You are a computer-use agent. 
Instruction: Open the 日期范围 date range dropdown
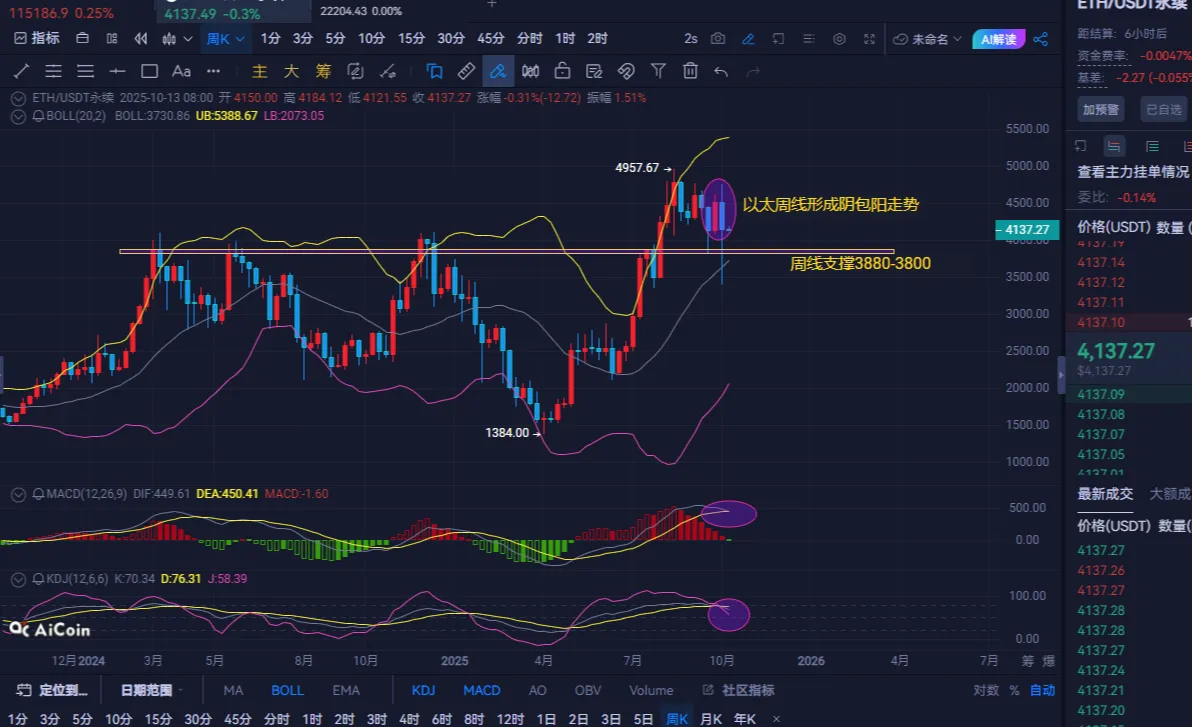tap(151, 690)
